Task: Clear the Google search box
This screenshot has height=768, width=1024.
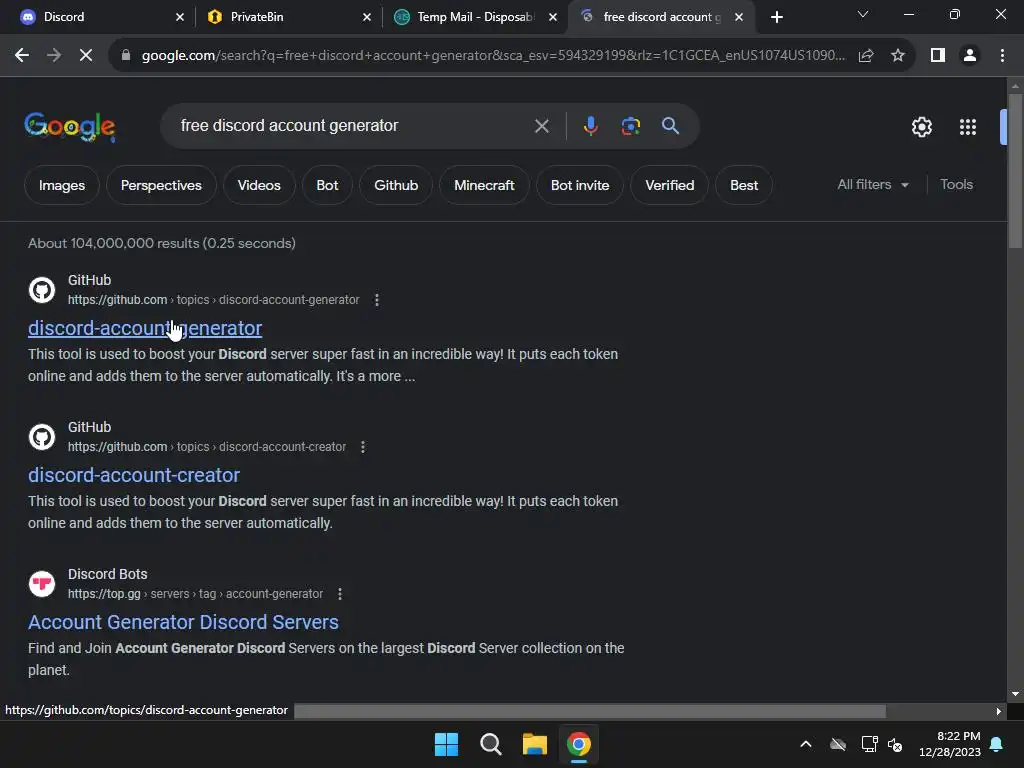Action: tap(541, 126)
